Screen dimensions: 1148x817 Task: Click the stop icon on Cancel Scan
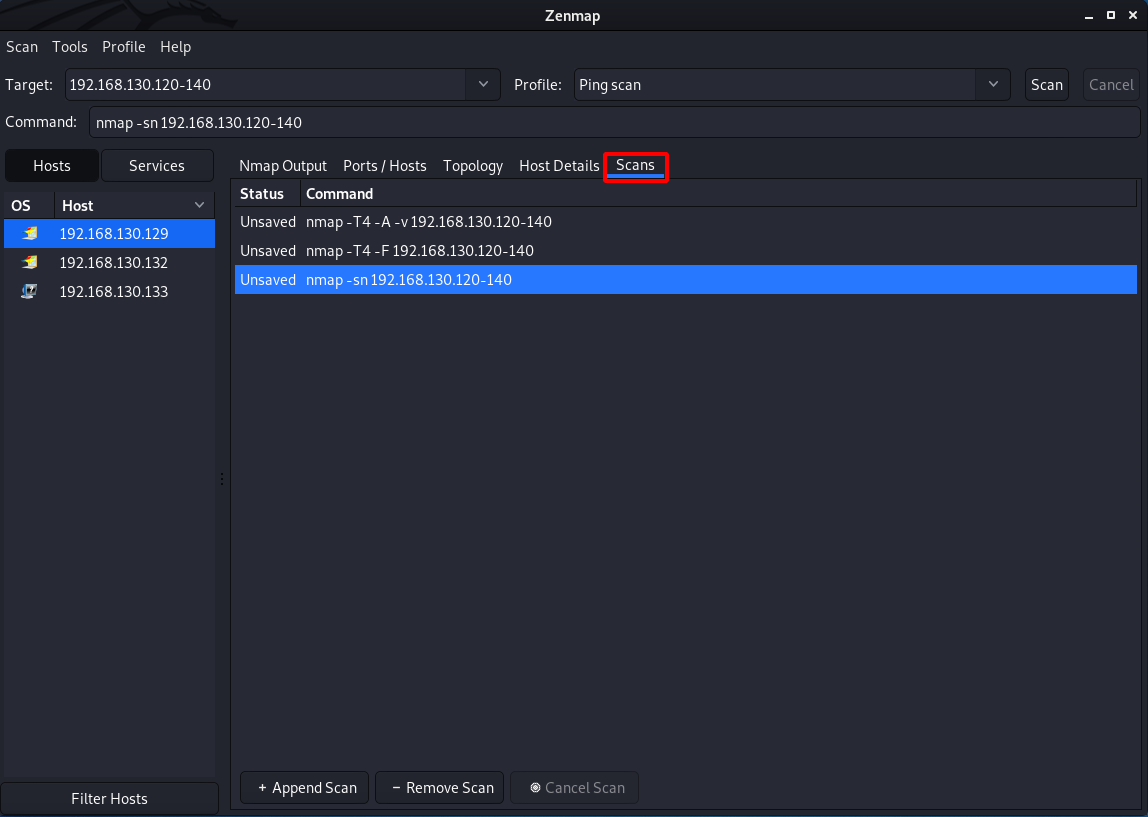[535, 788]
